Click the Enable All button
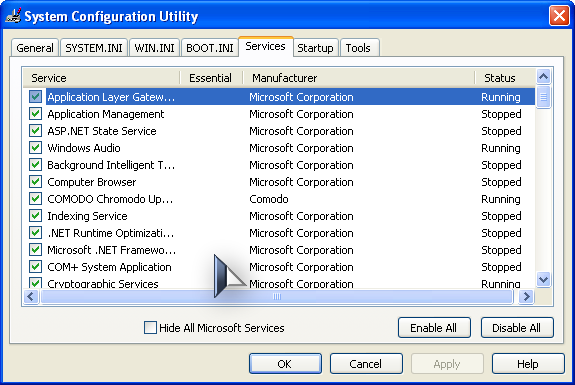The width and height of the screenshot is (575, 385). coord(434,327)
